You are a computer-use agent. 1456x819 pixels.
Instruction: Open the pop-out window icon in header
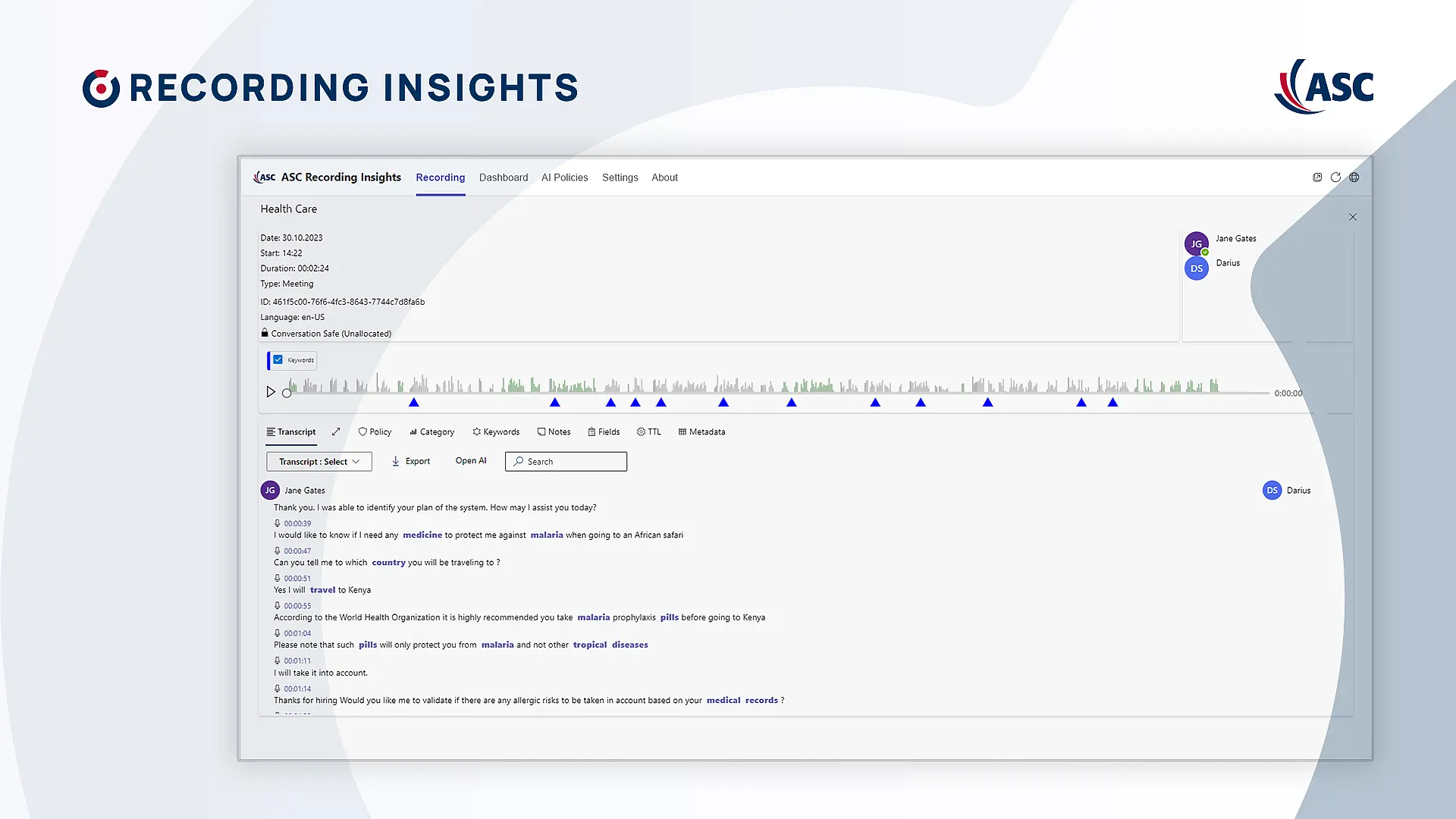(x=1317, y=177)
